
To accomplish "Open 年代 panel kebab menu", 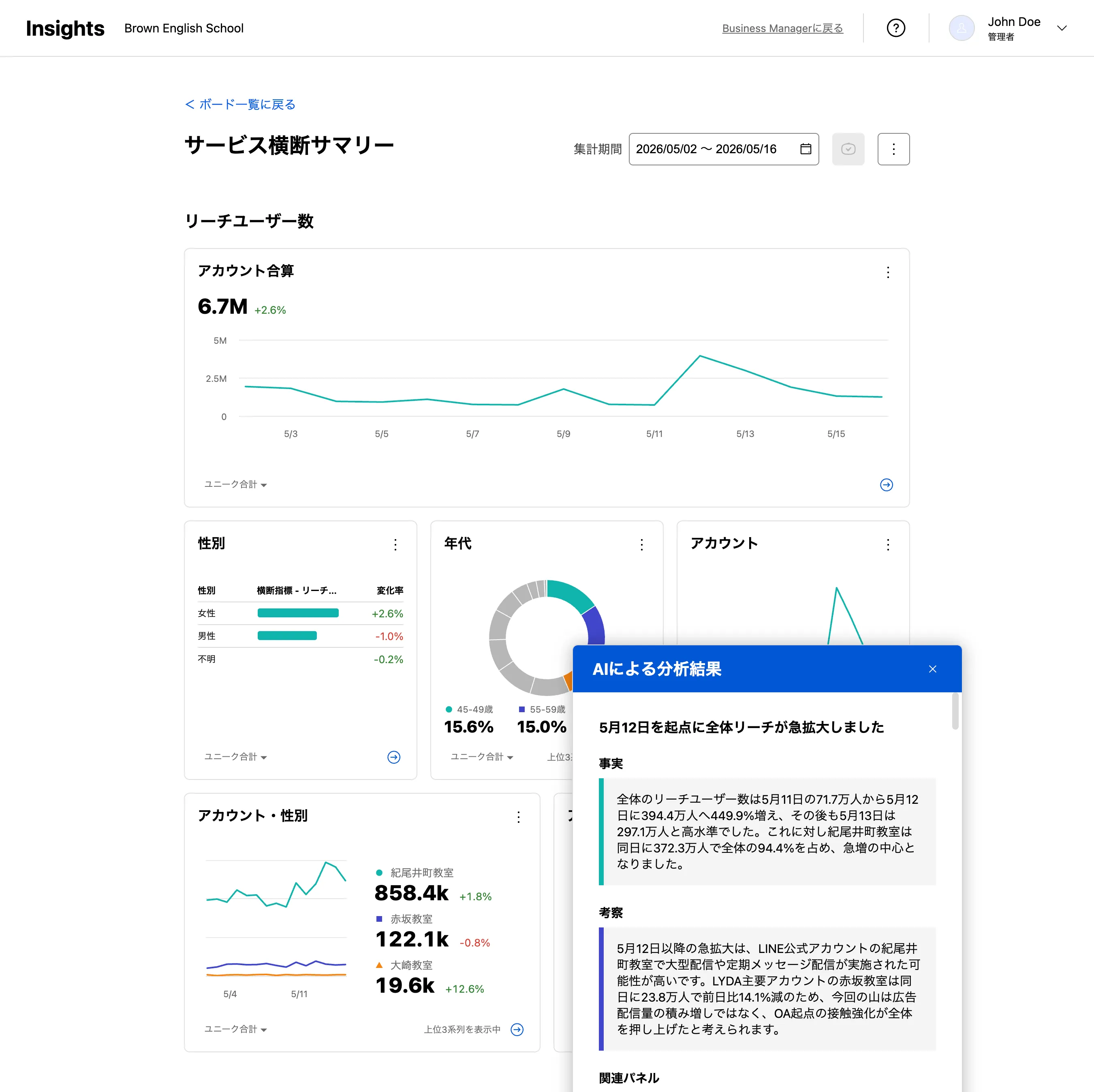I will tap(641, 544).
